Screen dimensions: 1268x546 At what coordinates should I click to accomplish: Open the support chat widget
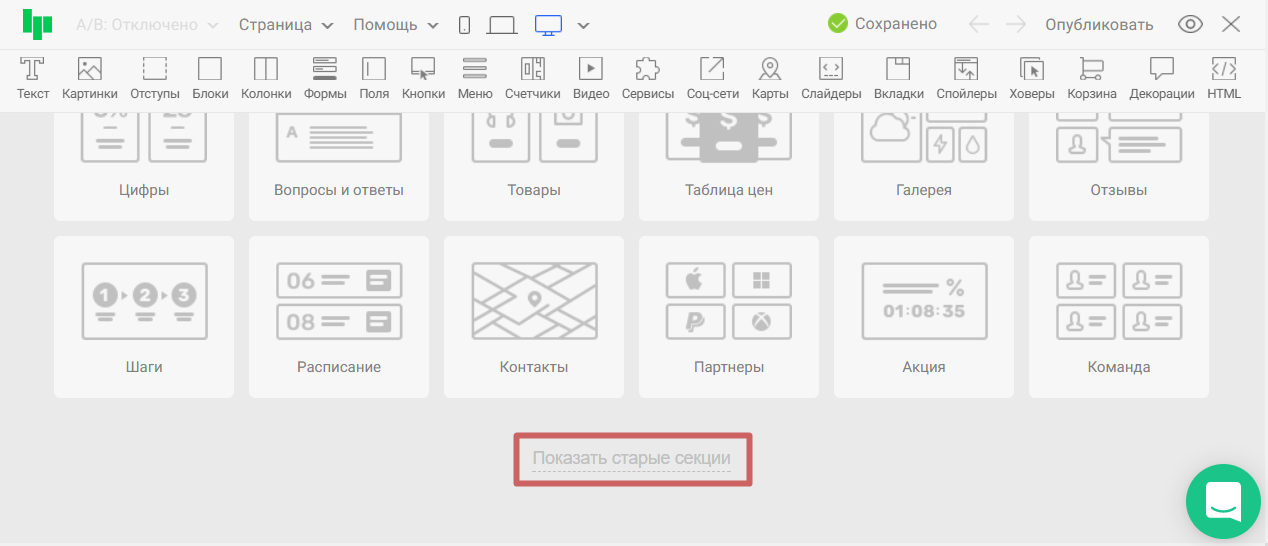coord(1222,500)
